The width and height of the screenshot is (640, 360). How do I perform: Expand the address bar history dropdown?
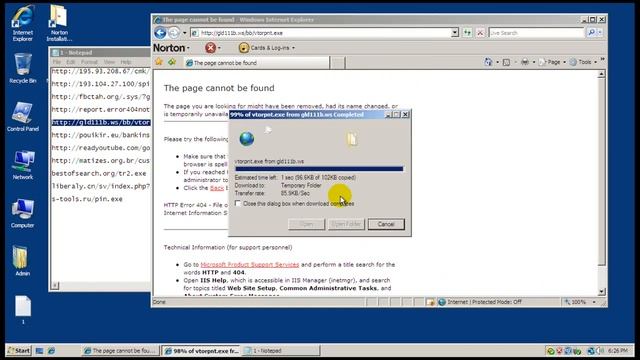click(x=455, y=33)
